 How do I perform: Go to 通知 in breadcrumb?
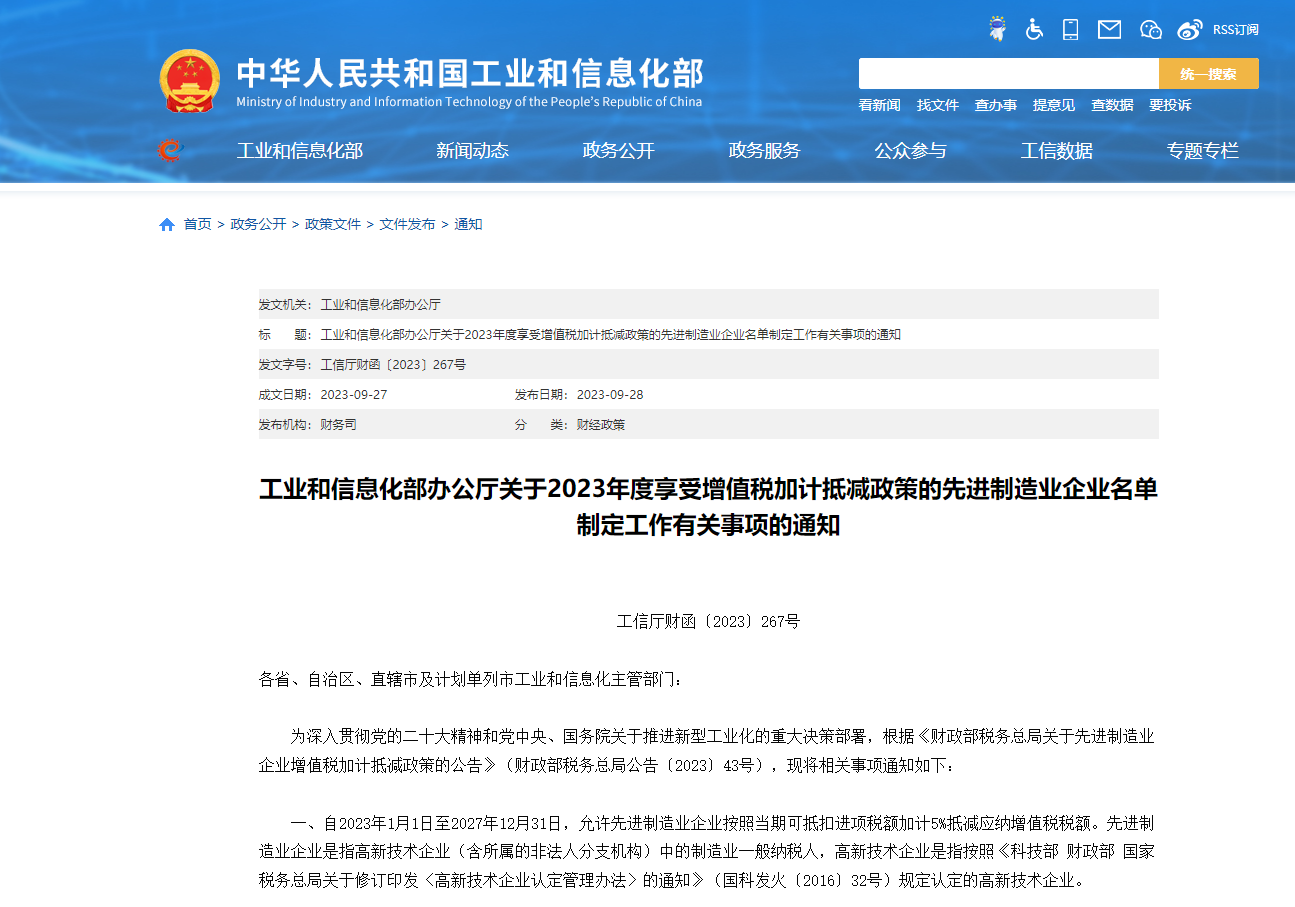coord(468,224)
